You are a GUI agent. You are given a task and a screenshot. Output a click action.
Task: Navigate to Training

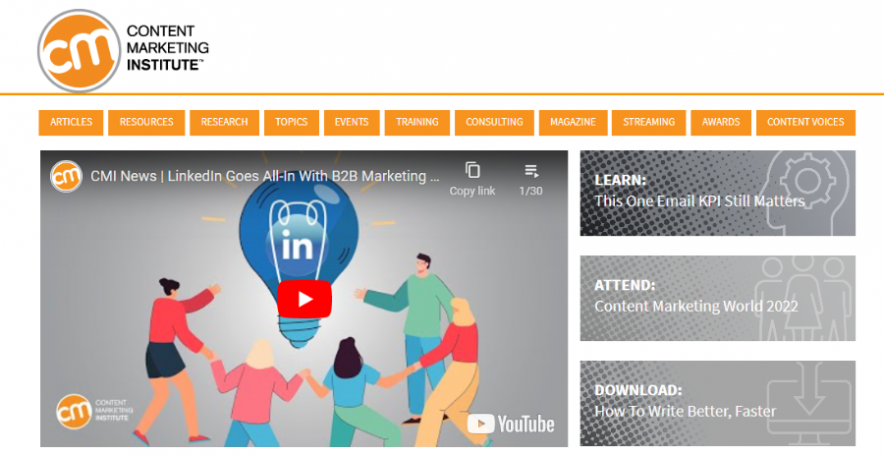[x=417, y=122]
